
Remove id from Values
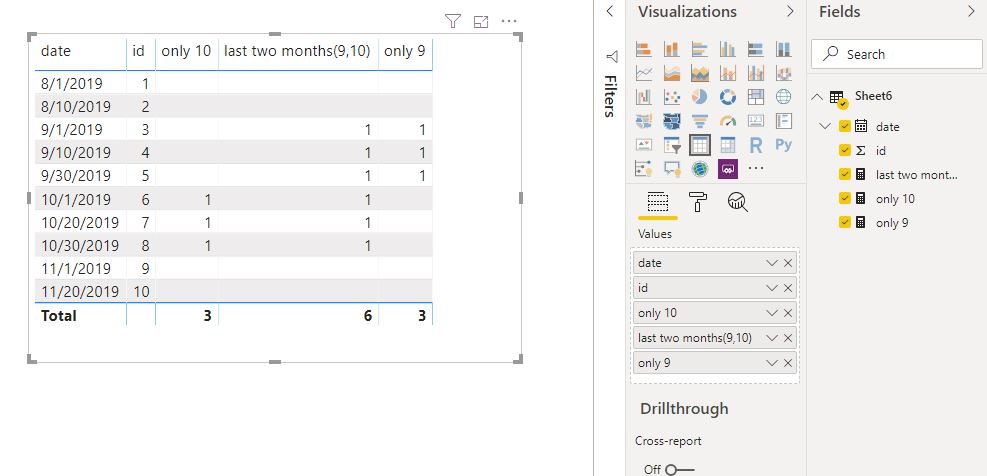(788, 288)
